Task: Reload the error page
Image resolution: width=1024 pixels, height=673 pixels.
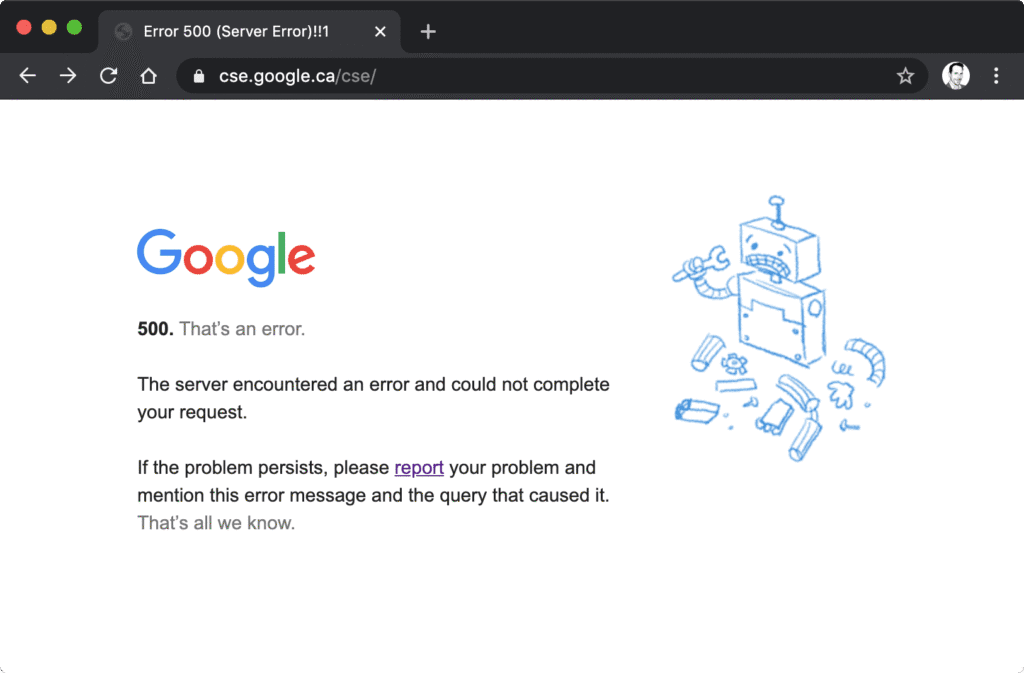Action: 108,75
